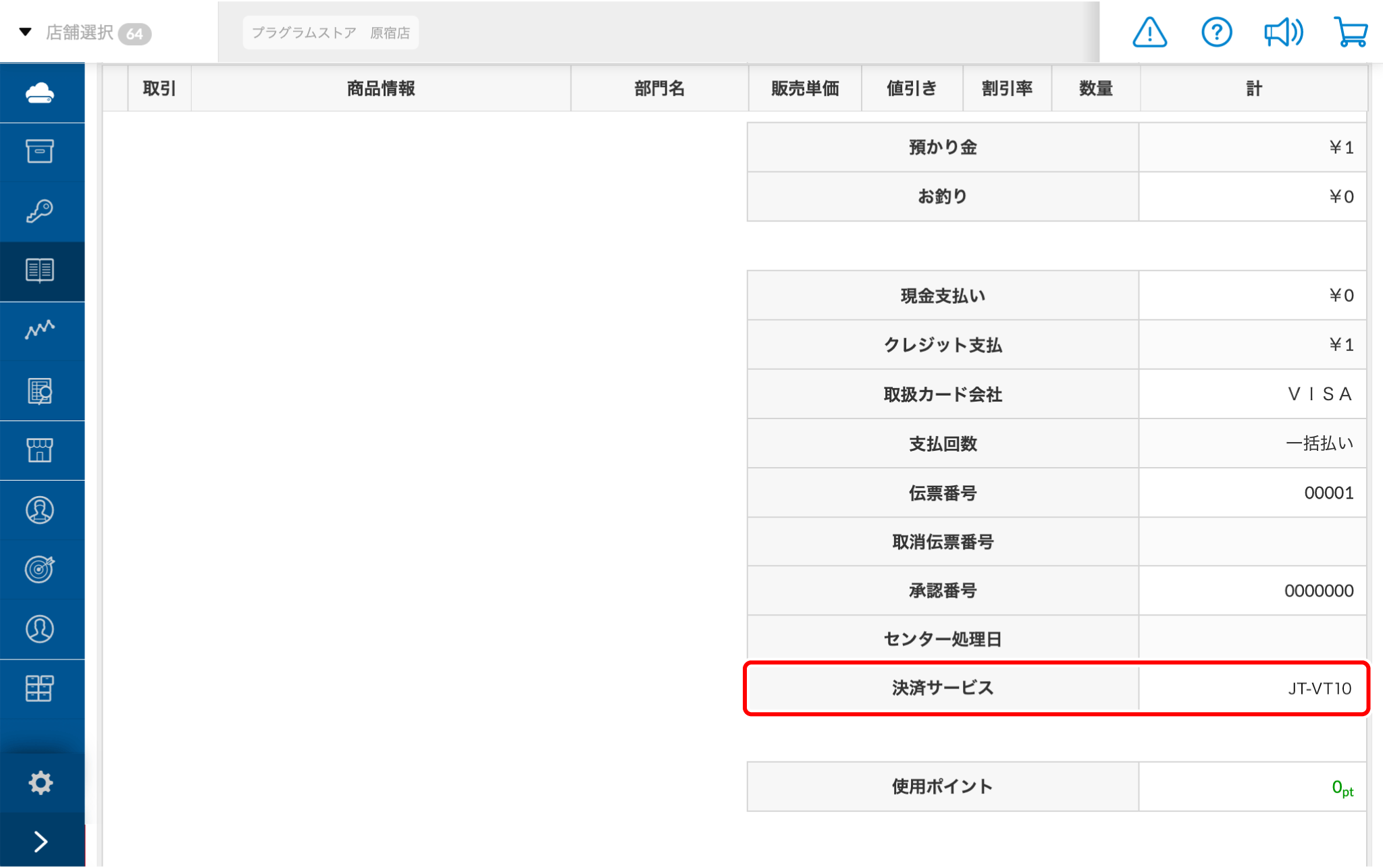
Task: Open the cloud home icon in sidebar
Action: [x=41, y=93]
